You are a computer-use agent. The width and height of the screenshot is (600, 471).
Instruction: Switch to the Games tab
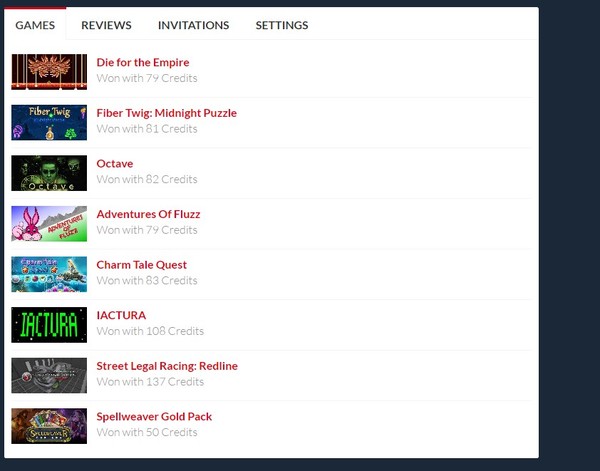tap(35, 25)
